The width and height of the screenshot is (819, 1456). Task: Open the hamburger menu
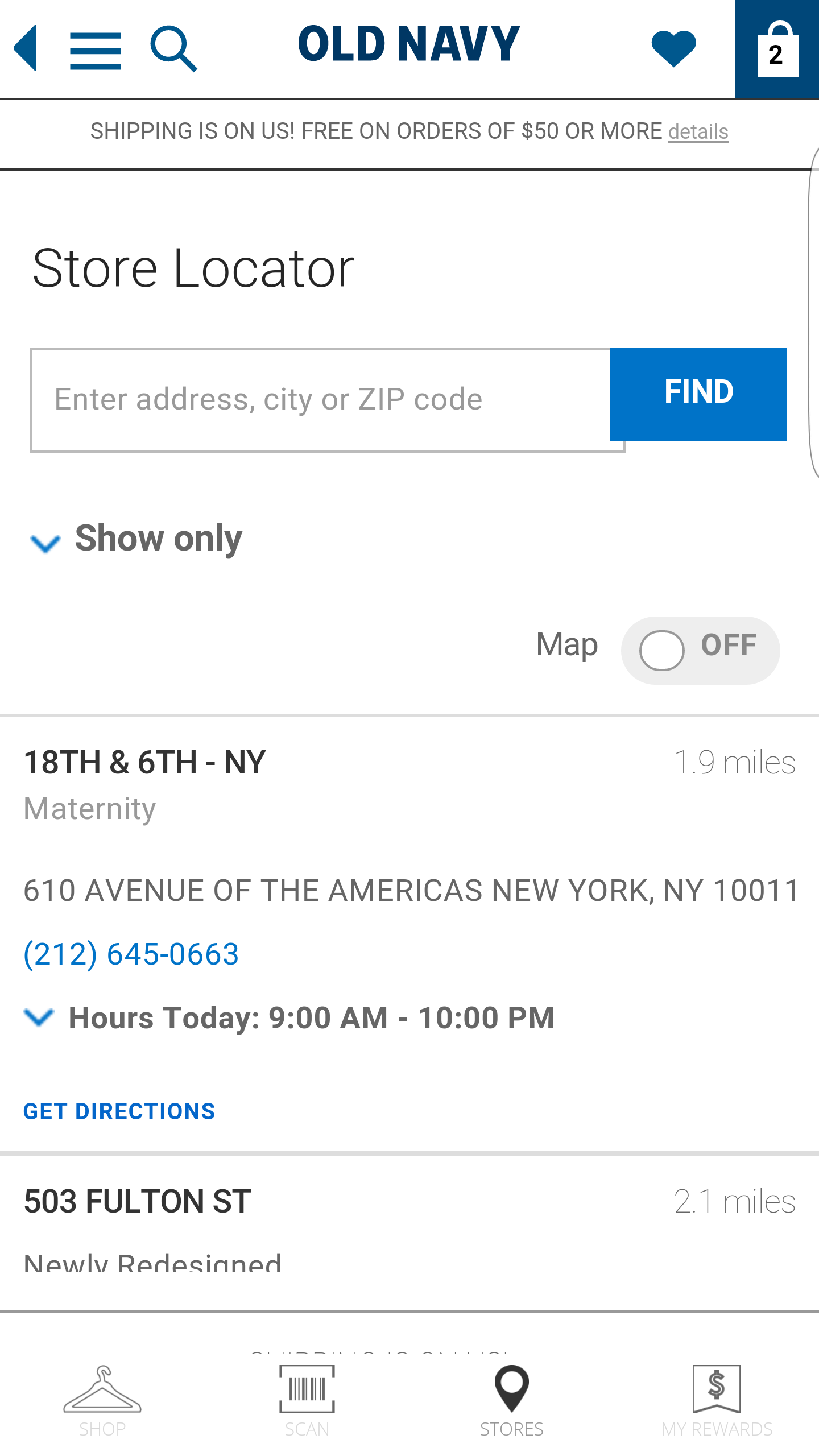coord(96,51)
